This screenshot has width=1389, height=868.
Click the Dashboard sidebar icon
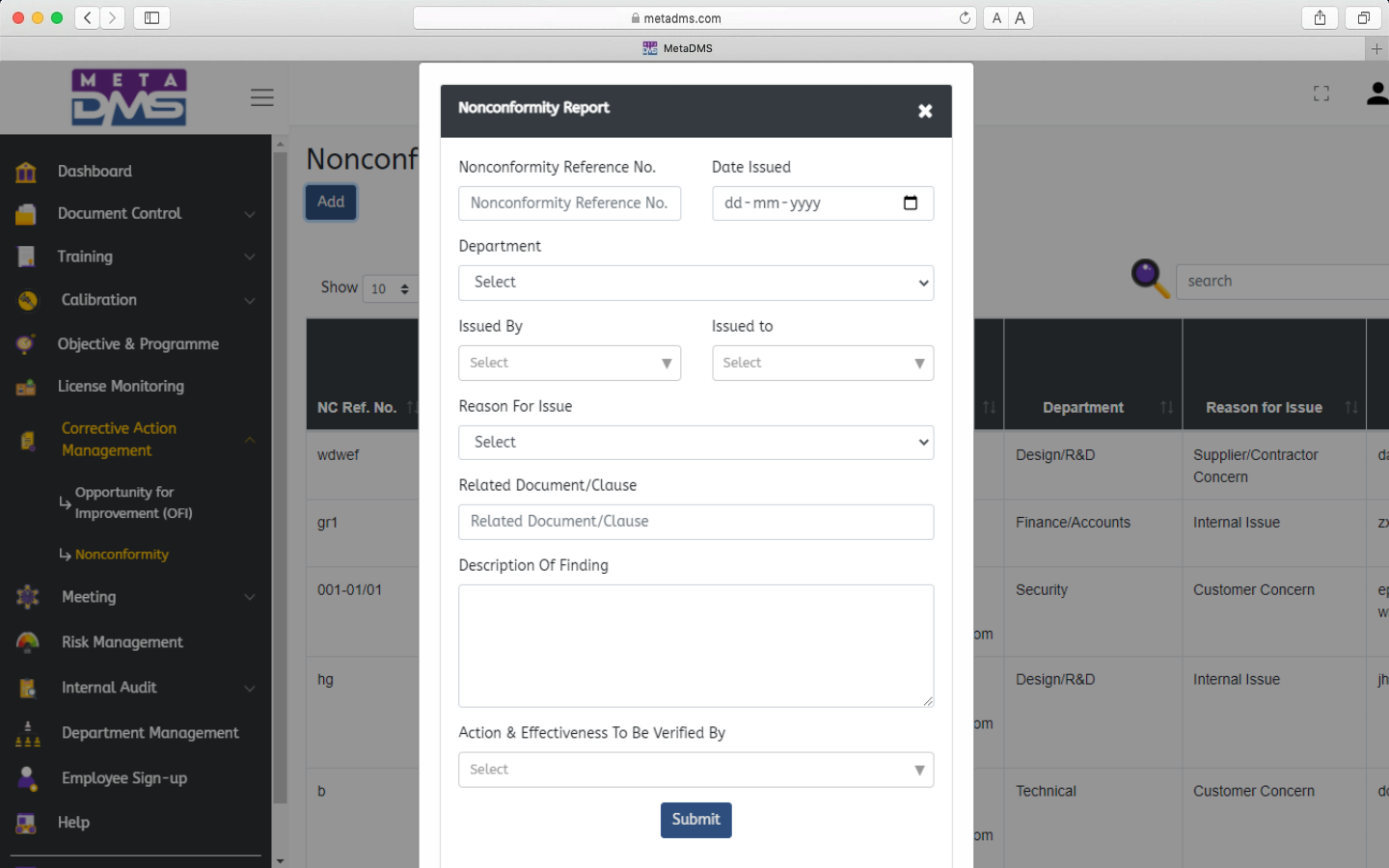pos(26,172)
